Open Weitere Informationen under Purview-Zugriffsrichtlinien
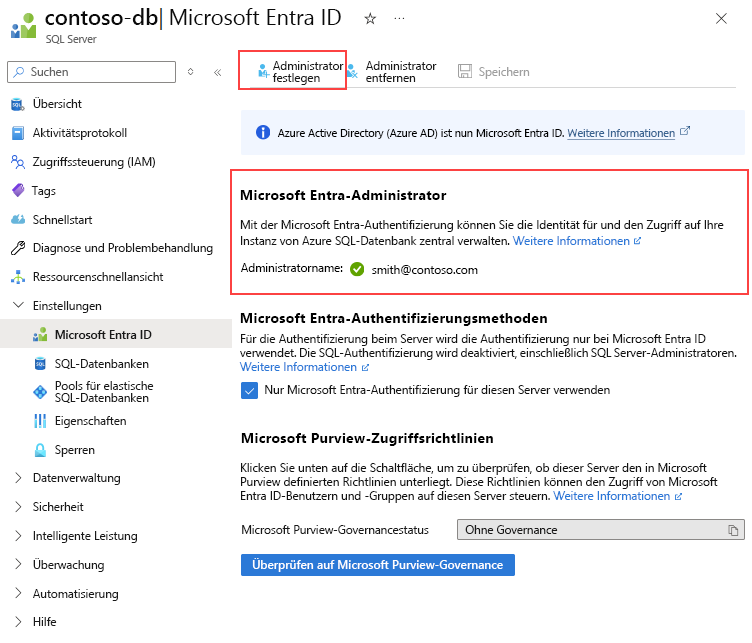 point(611,496)
